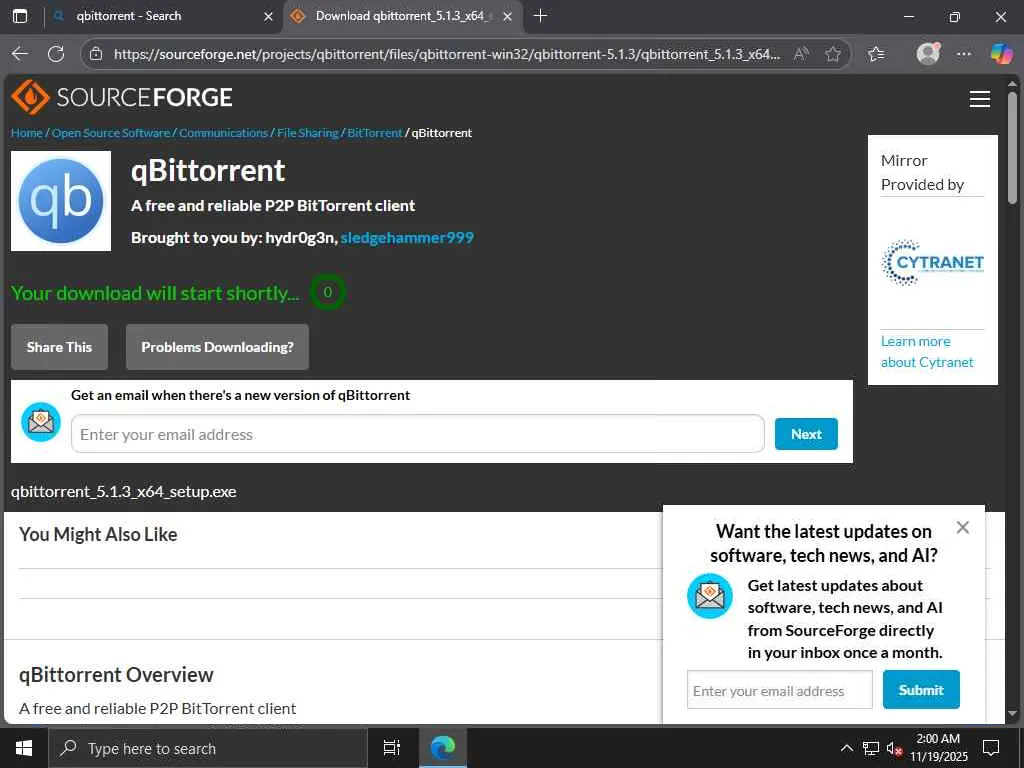Open tab actions menu button
The image size is (1024, 768).
point(20,16)
